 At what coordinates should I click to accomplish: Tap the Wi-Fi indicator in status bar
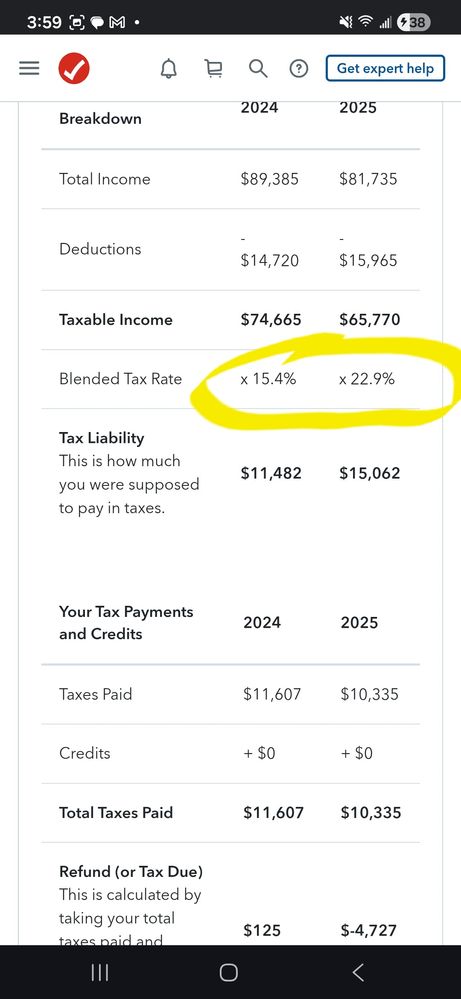pos(365,22)
